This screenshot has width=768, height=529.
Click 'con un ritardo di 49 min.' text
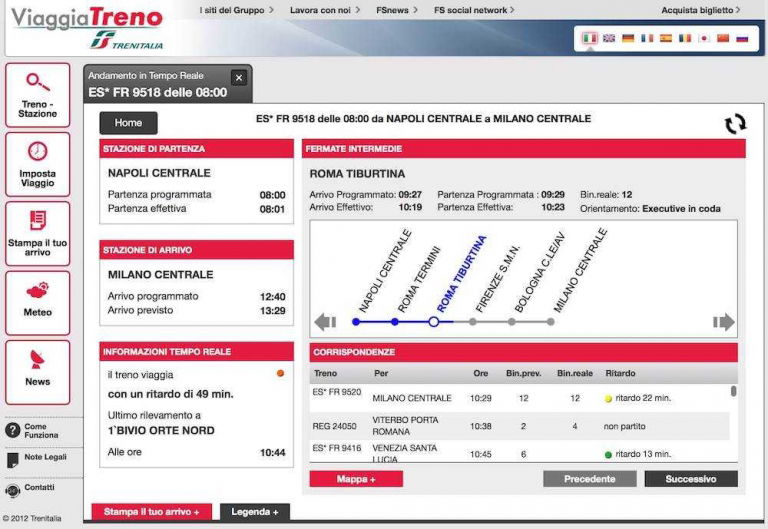[170, 394]
